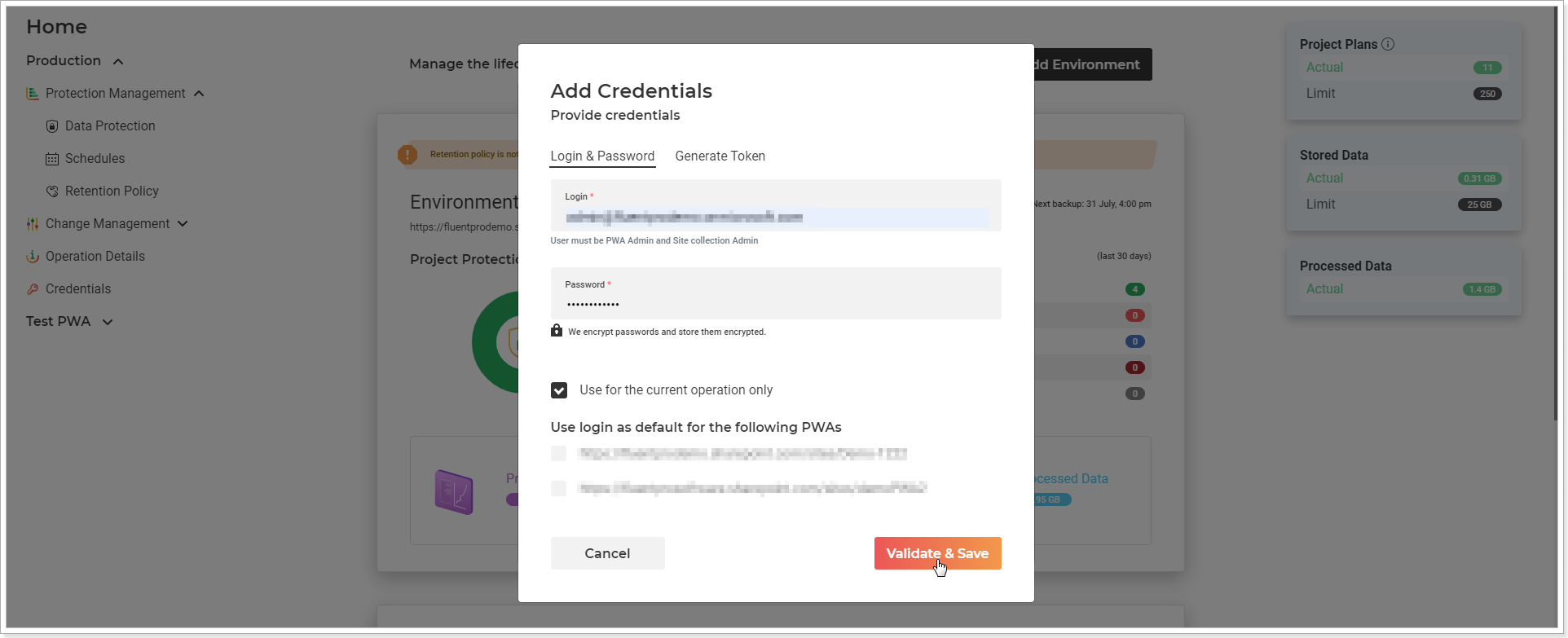Tick the second PWA default login checkbox

559,488
